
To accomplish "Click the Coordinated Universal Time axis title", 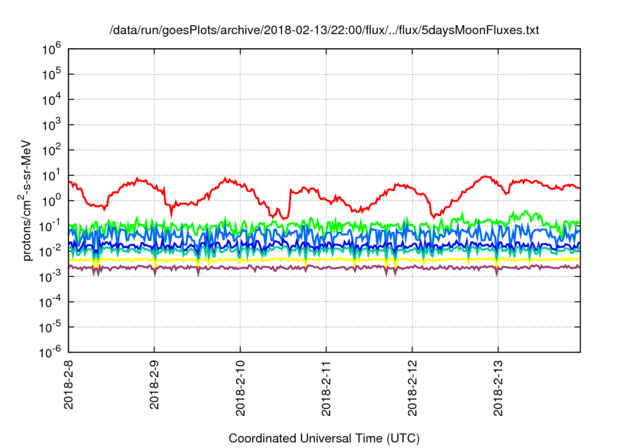I will (x=324, y=439).
